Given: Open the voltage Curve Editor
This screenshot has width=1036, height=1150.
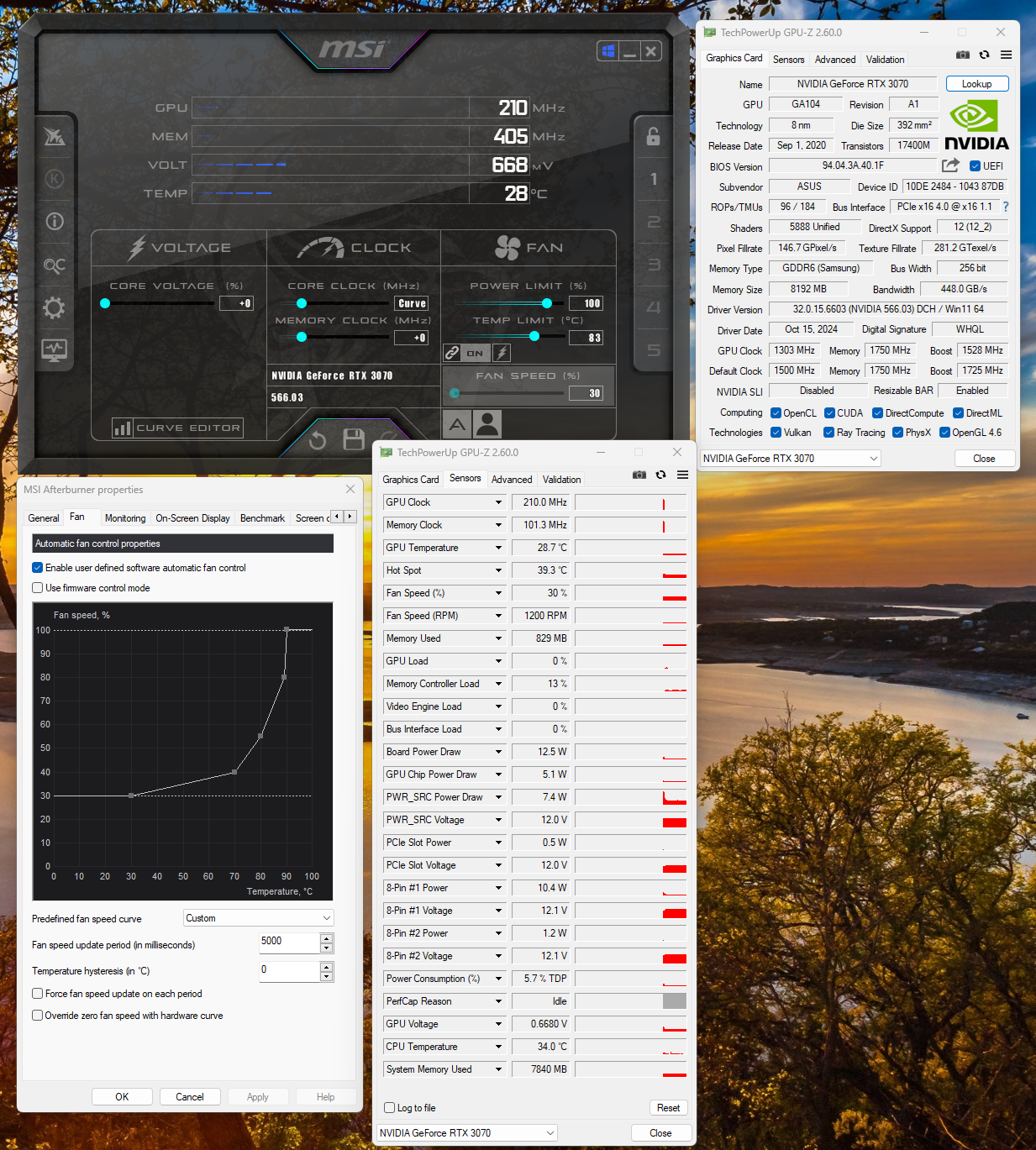Looking at the screenshot, I should click(177, 428).
